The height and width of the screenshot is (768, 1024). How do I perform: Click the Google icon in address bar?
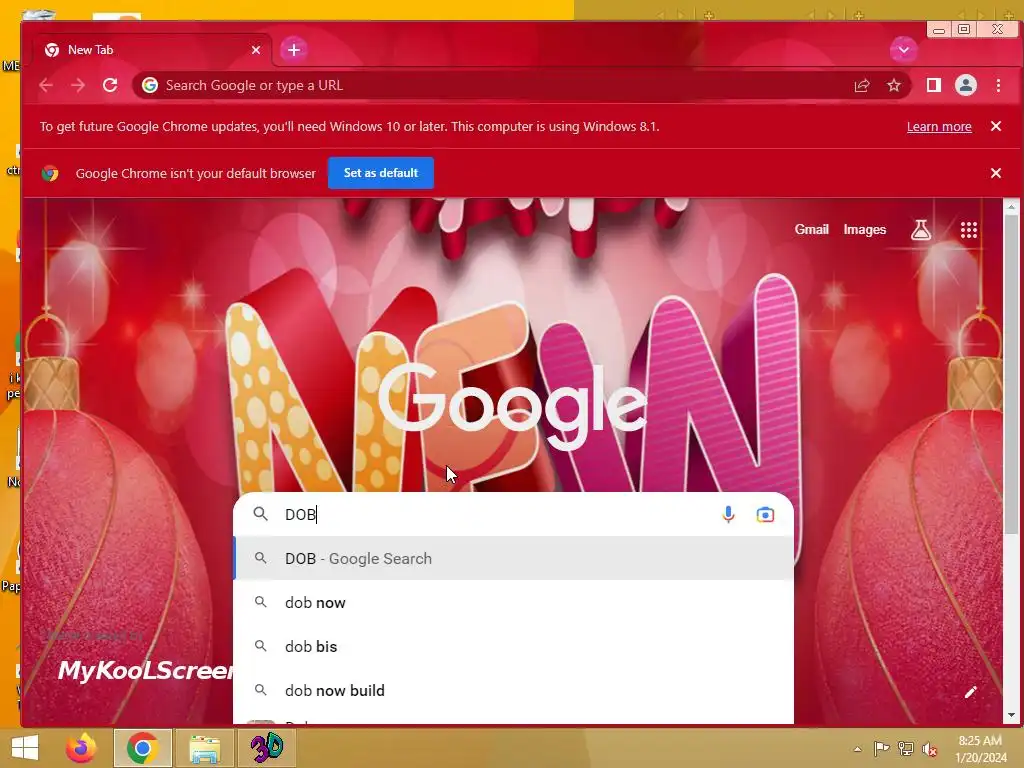(x=150, y=86)
